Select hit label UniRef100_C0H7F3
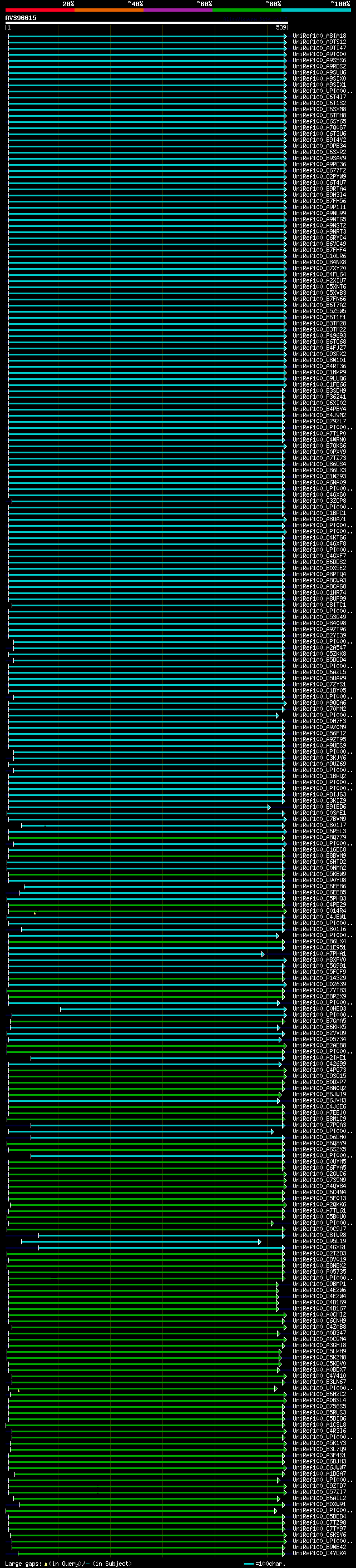 pos(319,721)
